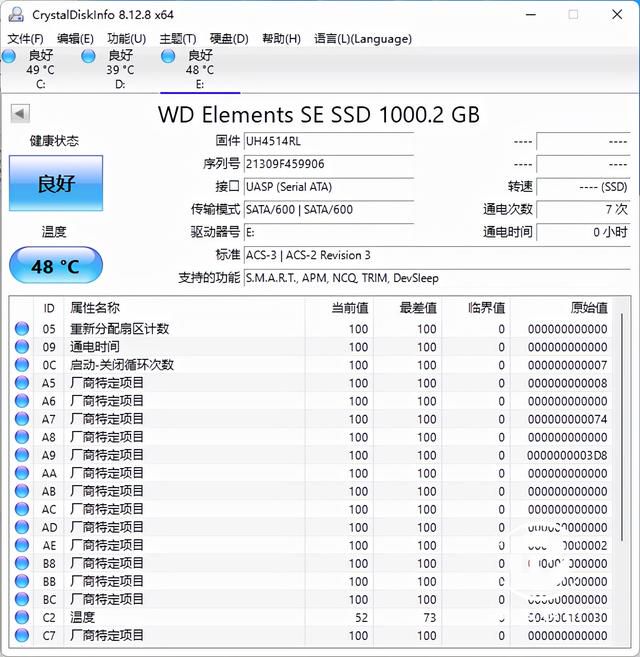Click the serial number field 21309F459906
This screenshot has height=657, width=640.
click(329, 164)
